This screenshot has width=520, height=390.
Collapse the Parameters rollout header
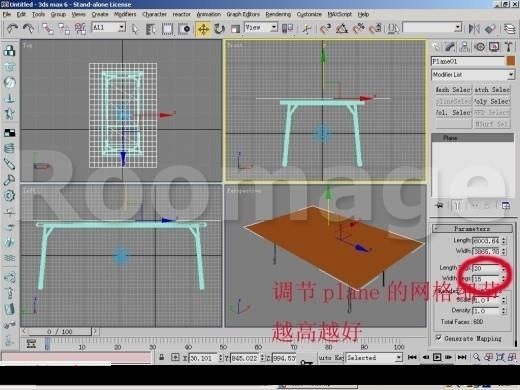(472, 229)
